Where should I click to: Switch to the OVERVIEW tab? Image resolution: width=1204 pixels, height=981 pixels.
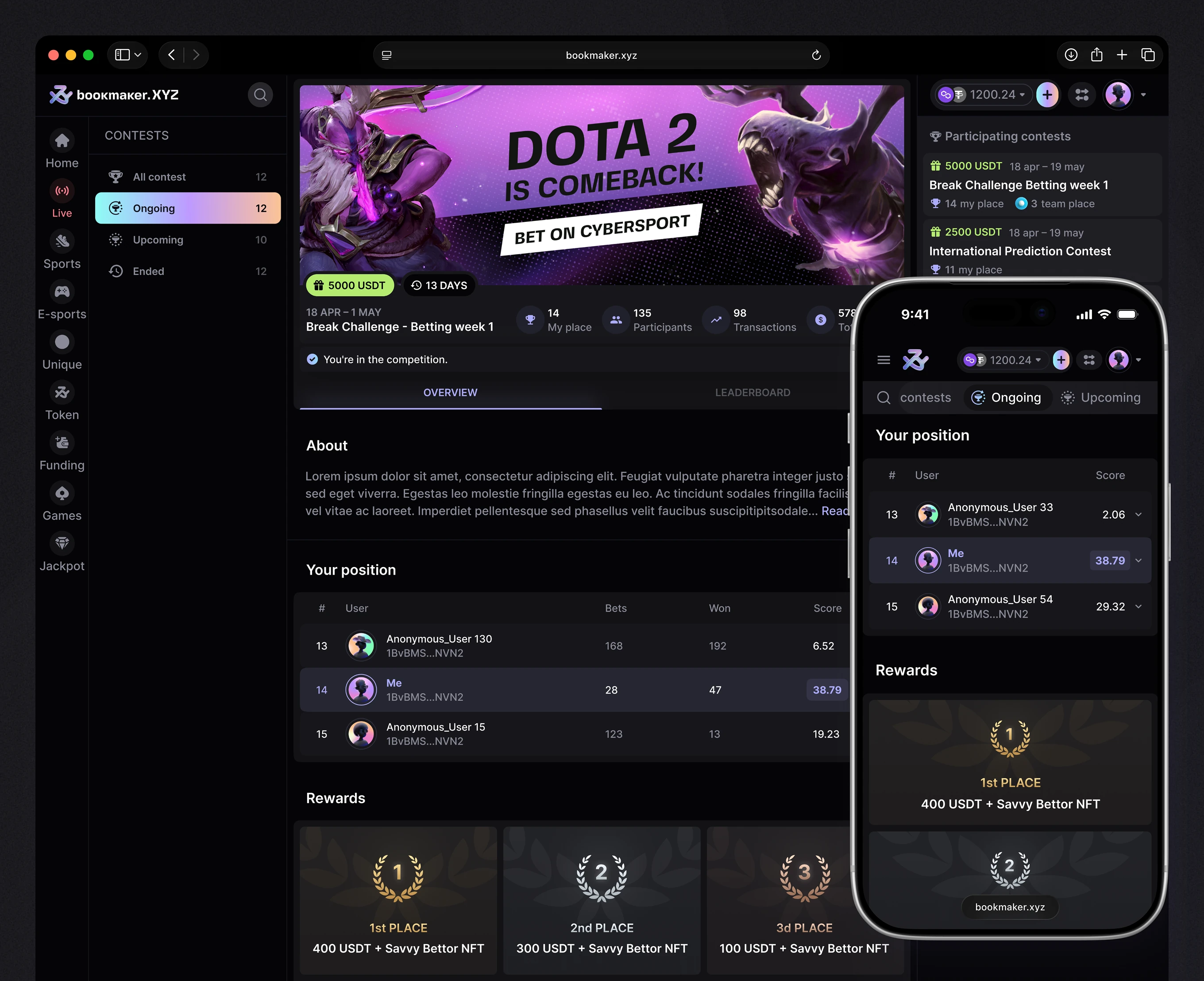[x=450, y=393]
